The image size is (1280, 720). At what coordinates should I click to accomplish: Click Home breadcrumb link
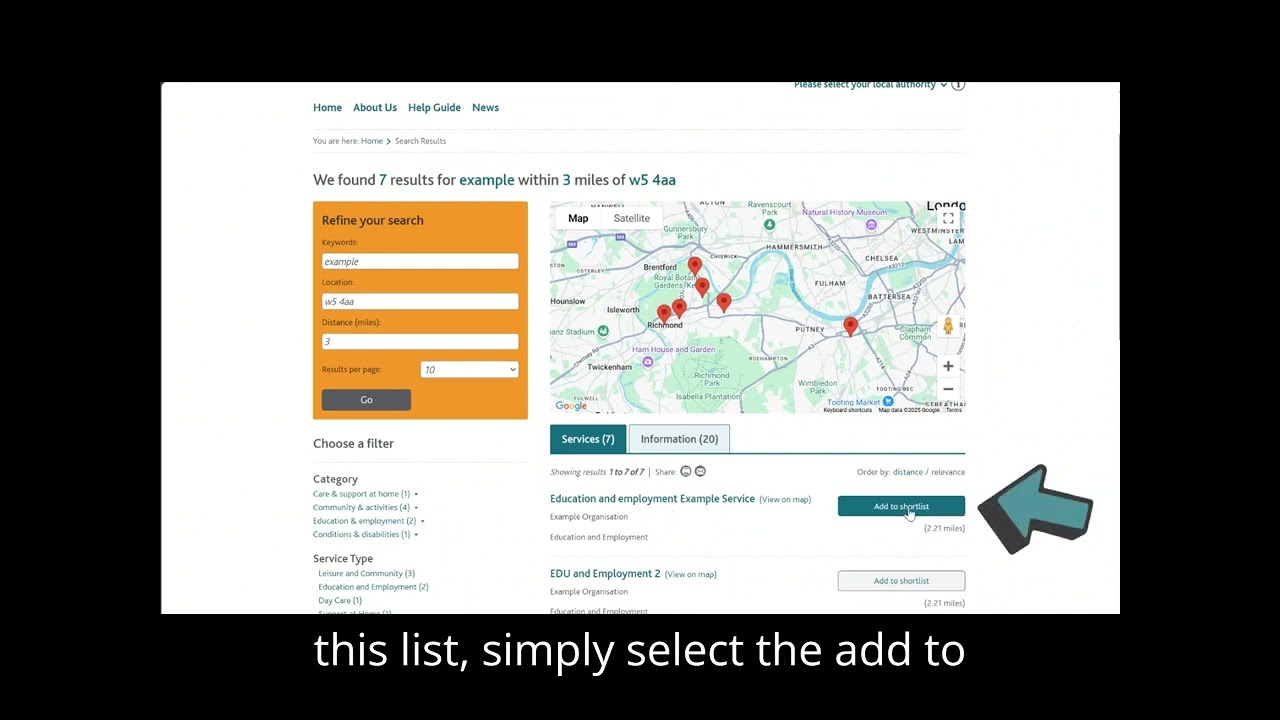[x=372, y=141]
